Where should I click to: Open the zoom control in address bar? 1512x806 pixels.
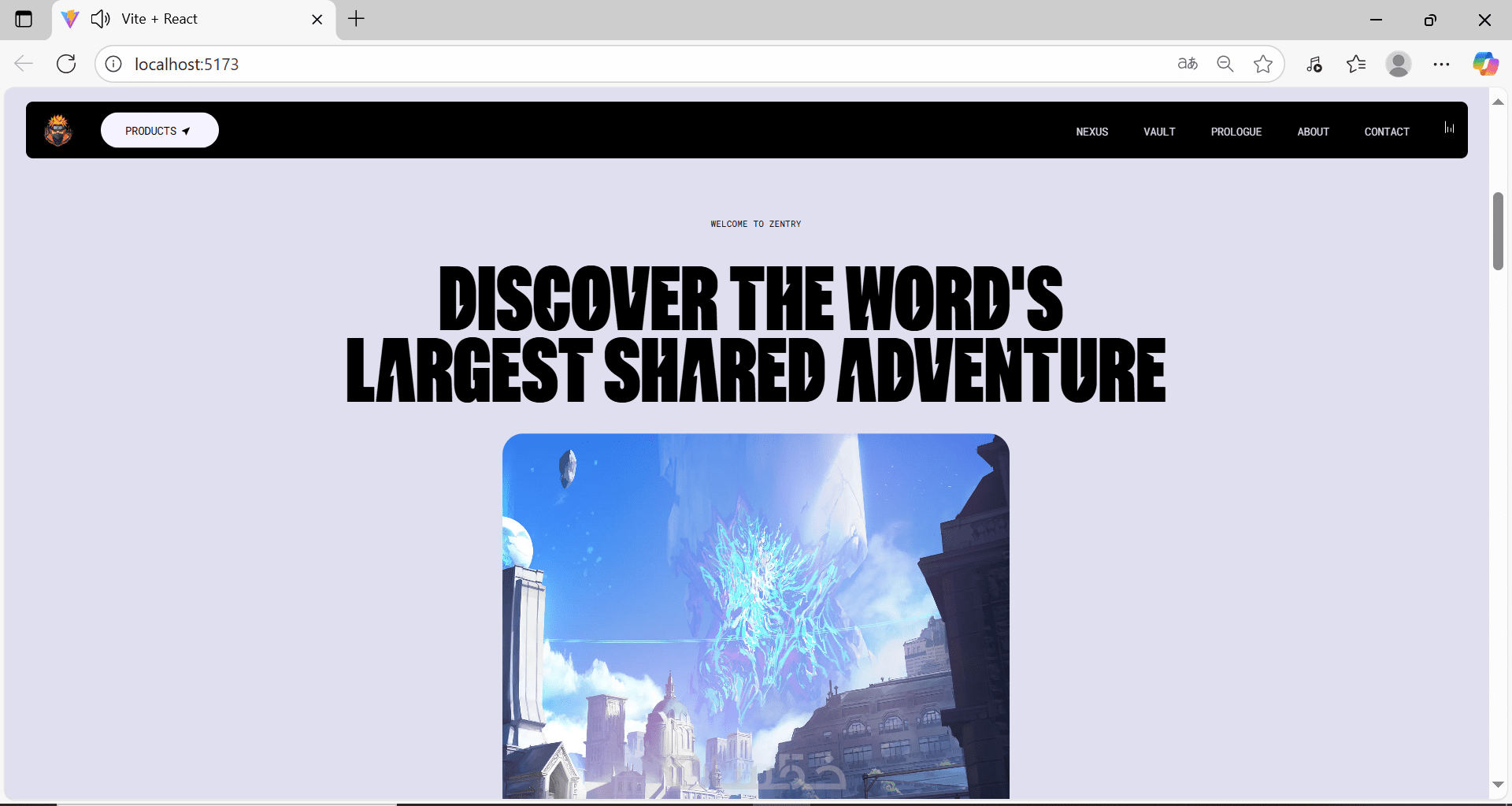(1225, 64)
